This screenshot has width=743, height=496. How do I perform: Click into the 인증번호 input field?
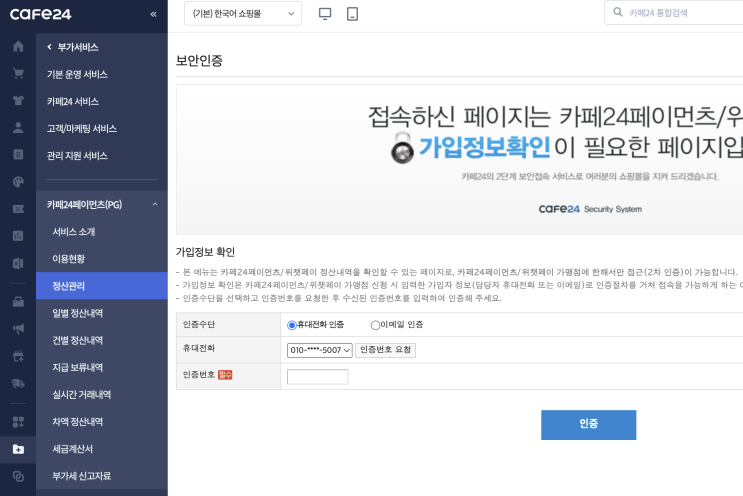pyautogui.click(x=317, y=377)
